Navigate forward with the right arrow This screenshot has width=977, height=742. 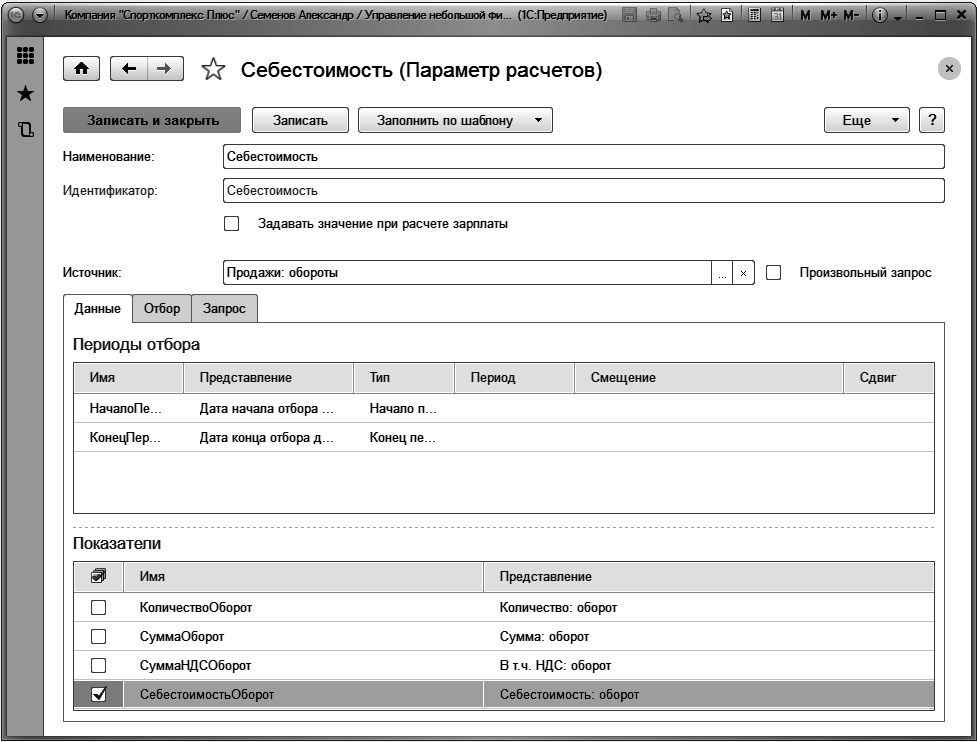[x=165, y=69]
